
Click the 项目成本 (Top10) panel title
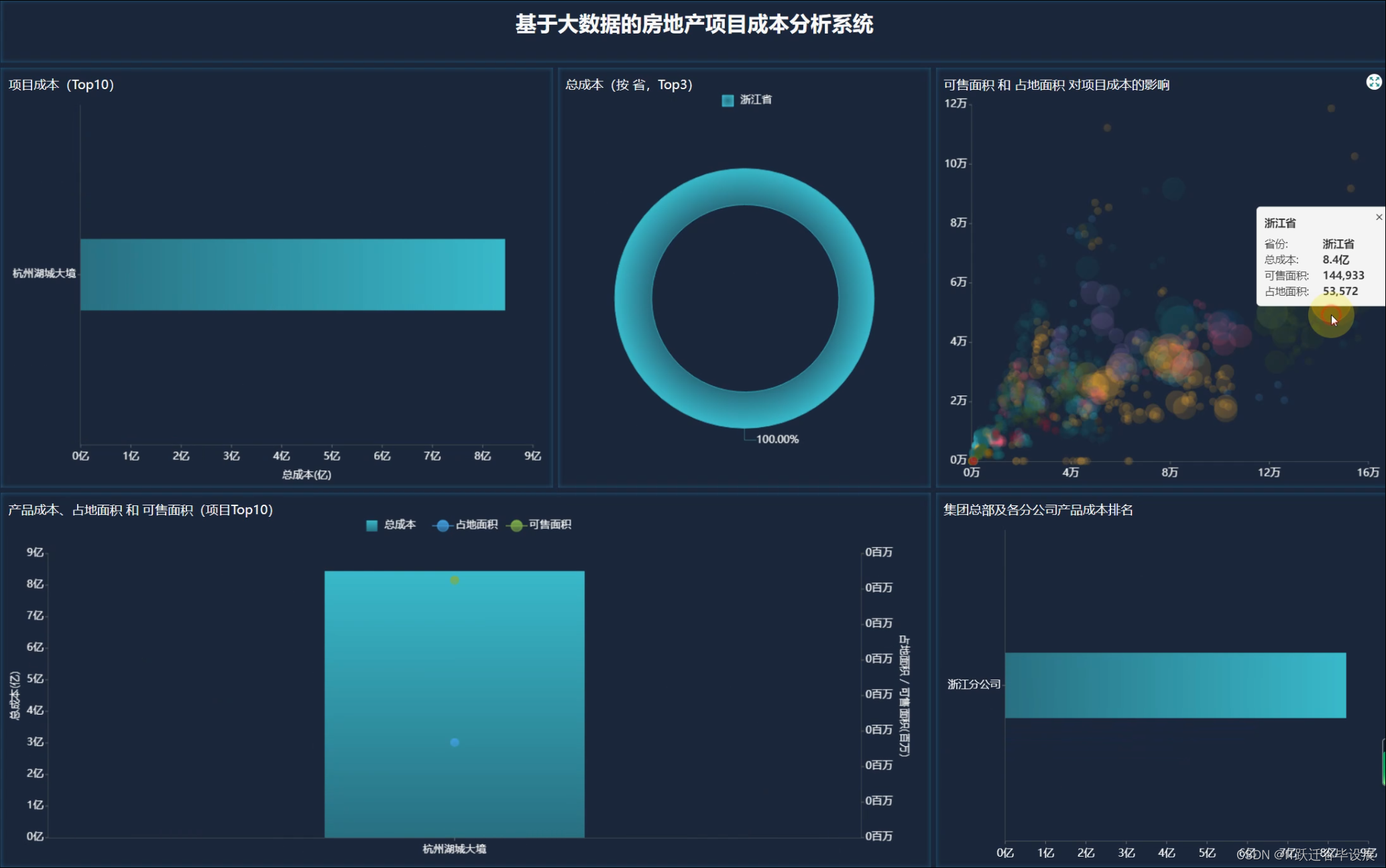click(61, 85)
